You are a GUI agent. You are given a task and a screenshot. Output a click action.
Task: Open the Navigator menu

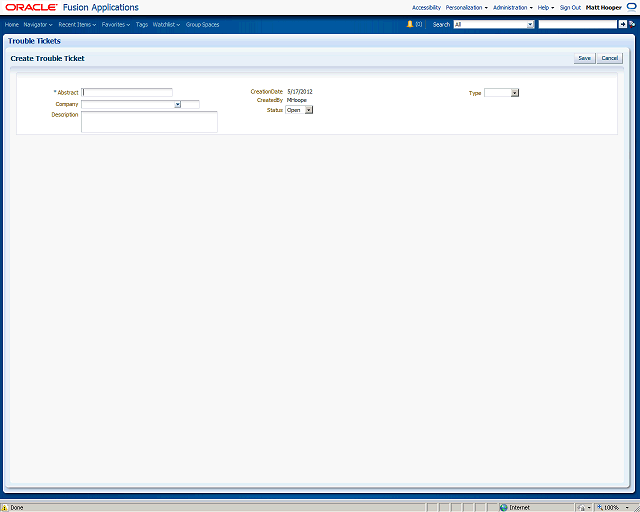click(x=38, y=24)
